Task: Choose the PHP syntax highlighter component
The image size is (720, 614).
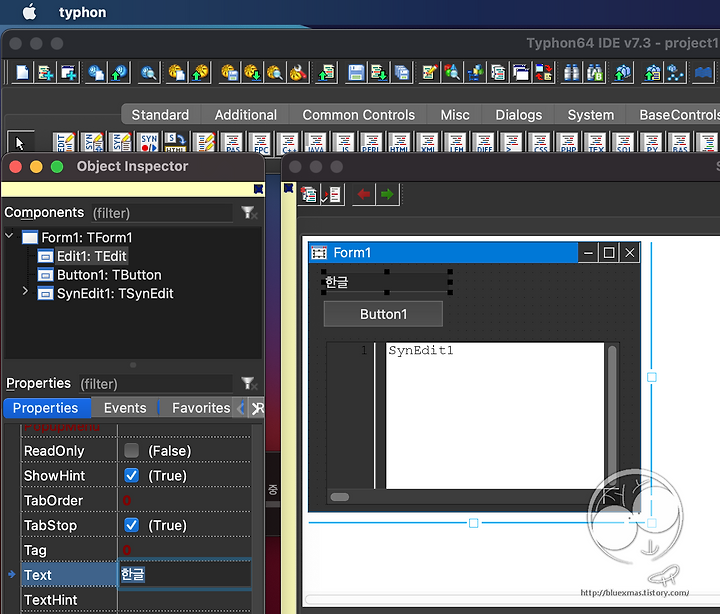Action: (x=568, y=142)
